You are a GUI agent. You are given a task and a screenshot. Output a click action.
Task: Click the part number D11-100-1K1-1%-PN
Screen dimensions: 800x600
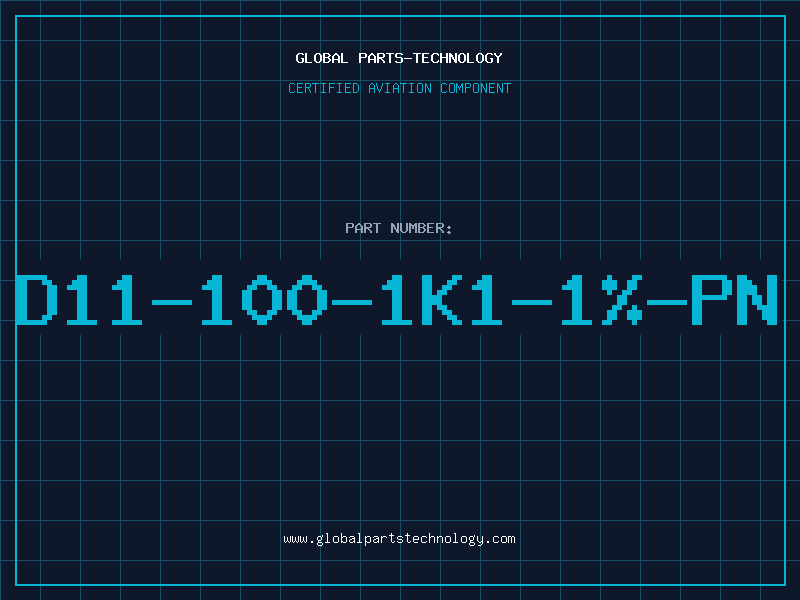(396, 300)
